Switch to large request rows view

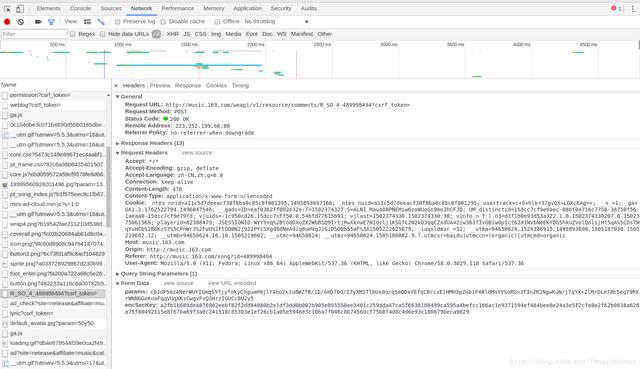click(87, 22)
